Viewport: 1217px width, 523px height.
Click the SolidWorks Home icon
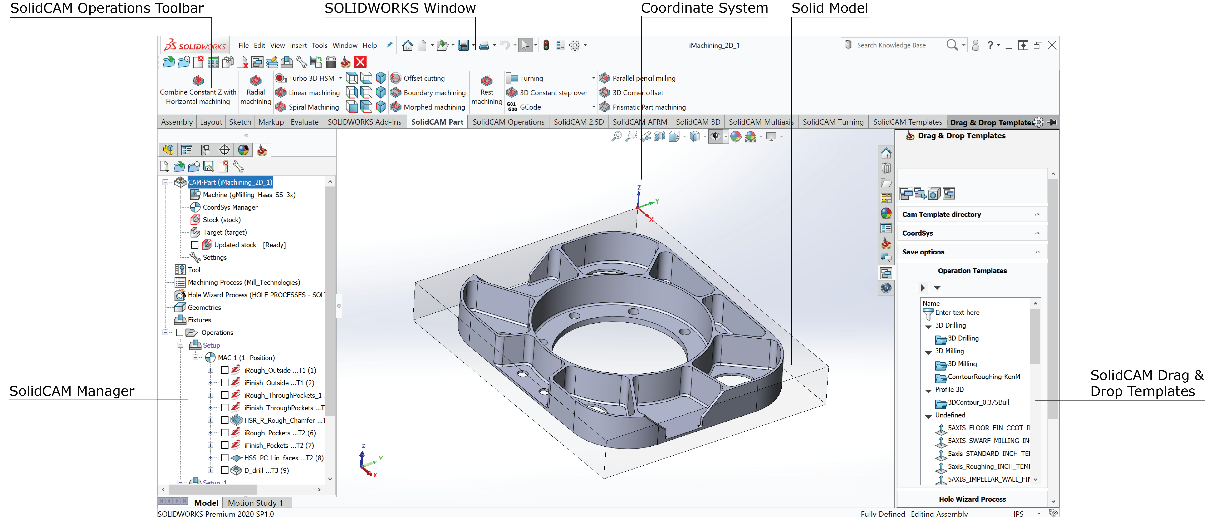pyautogui.click(x=407, y=45)
